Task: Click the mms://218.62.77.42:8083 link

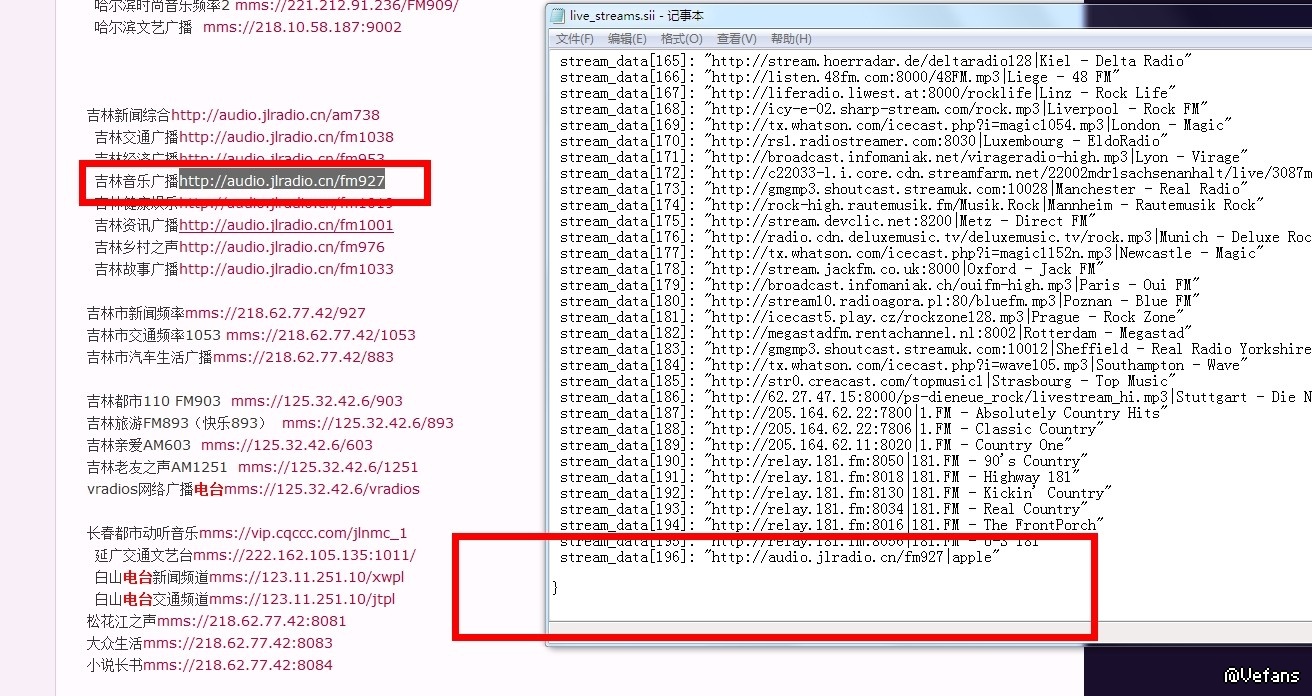Action: click(238, 643)
